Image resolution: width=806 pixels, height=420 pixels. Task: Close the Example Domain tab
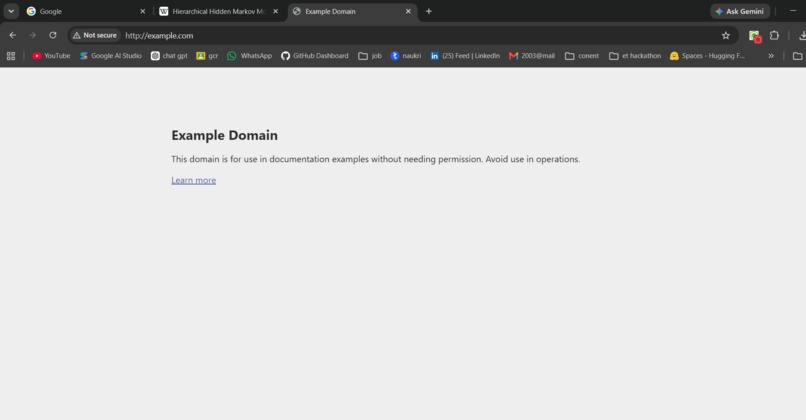pyautogui.click(x=408, y=11)
